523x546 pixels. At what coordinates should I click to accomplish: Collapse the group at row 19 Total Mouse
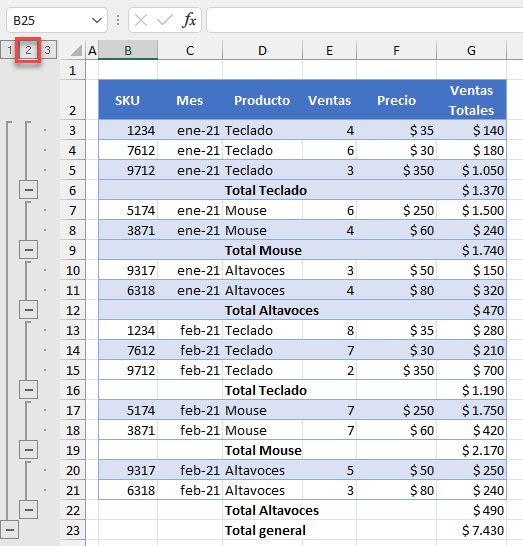29,450
